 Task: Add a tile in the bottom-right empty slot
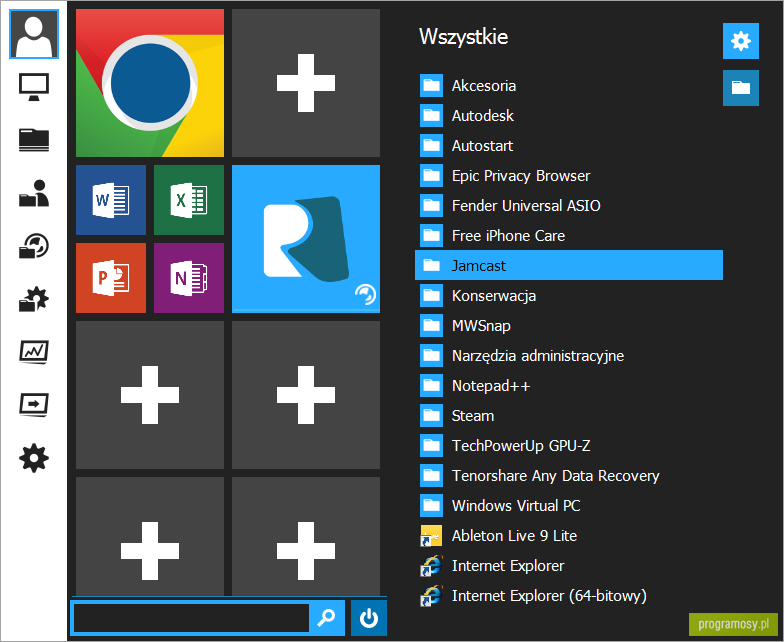[306, 536]
